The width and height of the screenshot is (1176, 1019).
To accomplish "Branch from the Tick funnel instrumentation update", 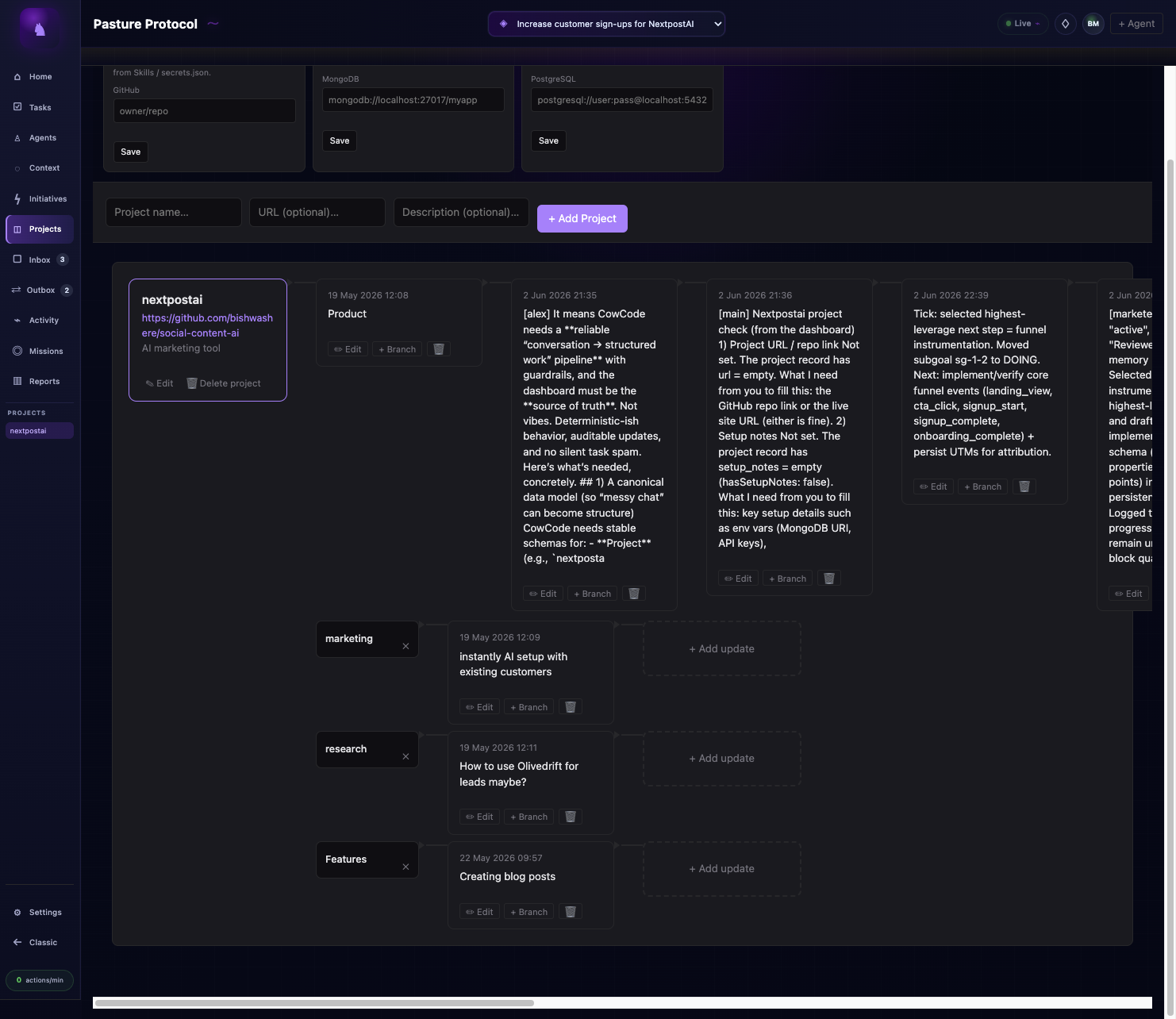I will click(x=982, y=486).
